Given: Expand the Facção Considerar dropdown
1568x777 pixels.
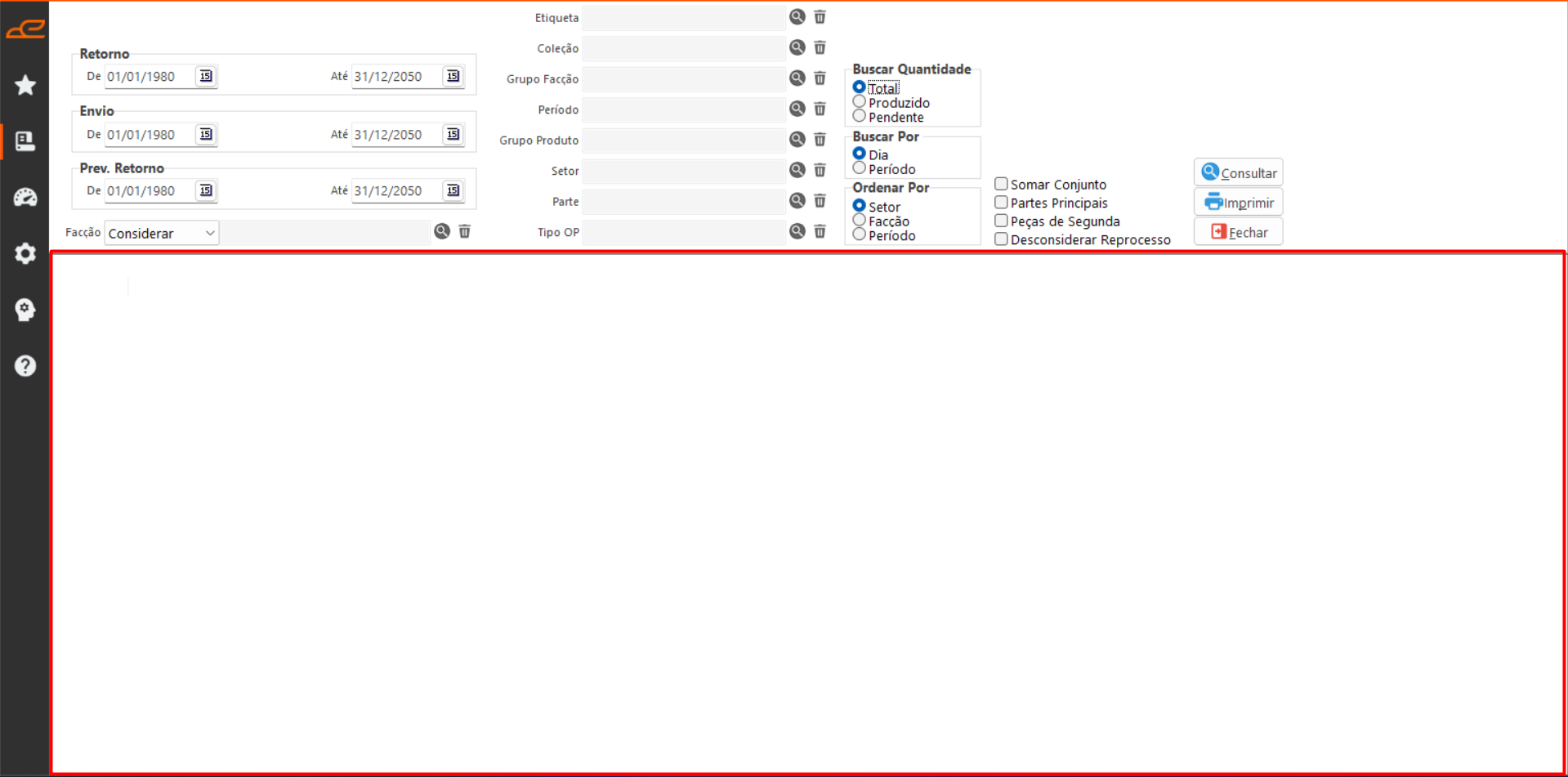Looking at the screenshot, I should 162,233.
